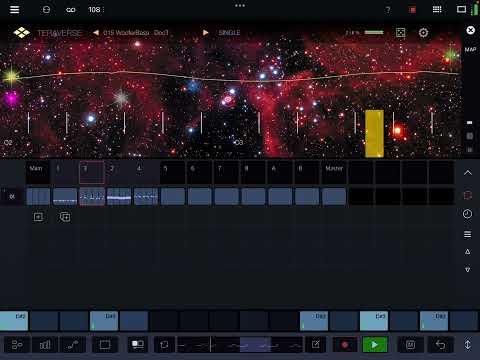Click the yellow bar in the star map
The height and width of the screenshot is (360, 480).
pos(374,133)
